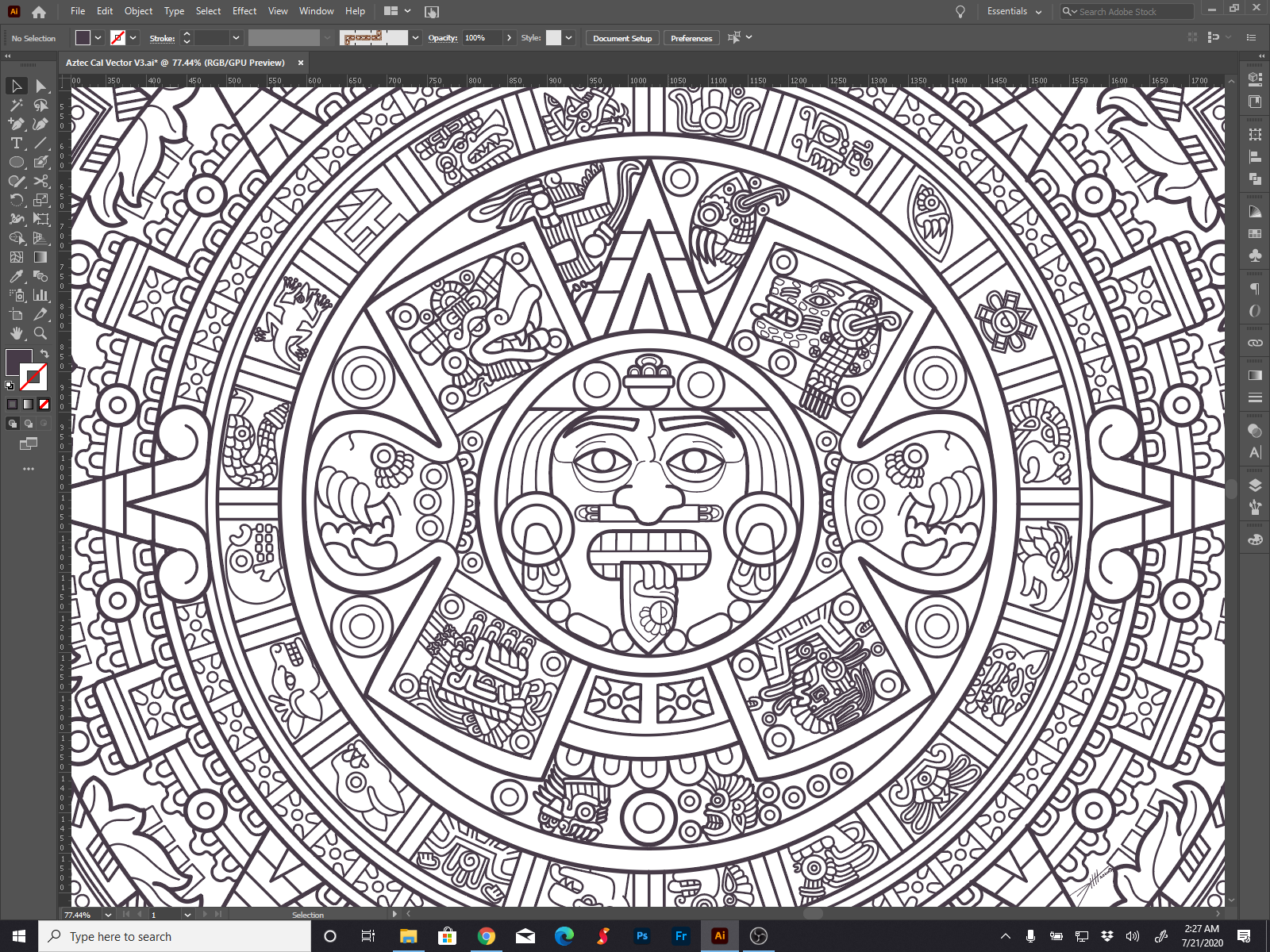Enable Draw Behind mode

(x=29, y=424)
